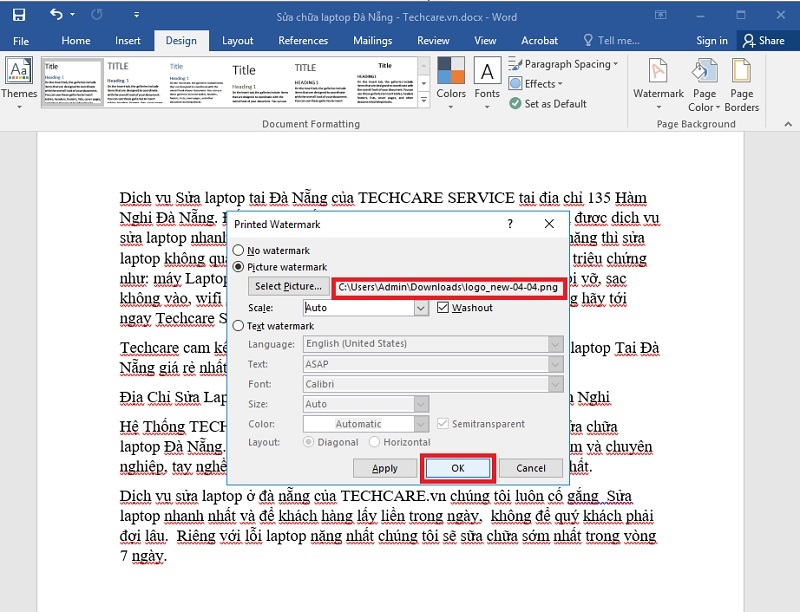
Task: Open the Paragraph Spacing dropdown
Action: pyautogui.click(x=565, y=65)
